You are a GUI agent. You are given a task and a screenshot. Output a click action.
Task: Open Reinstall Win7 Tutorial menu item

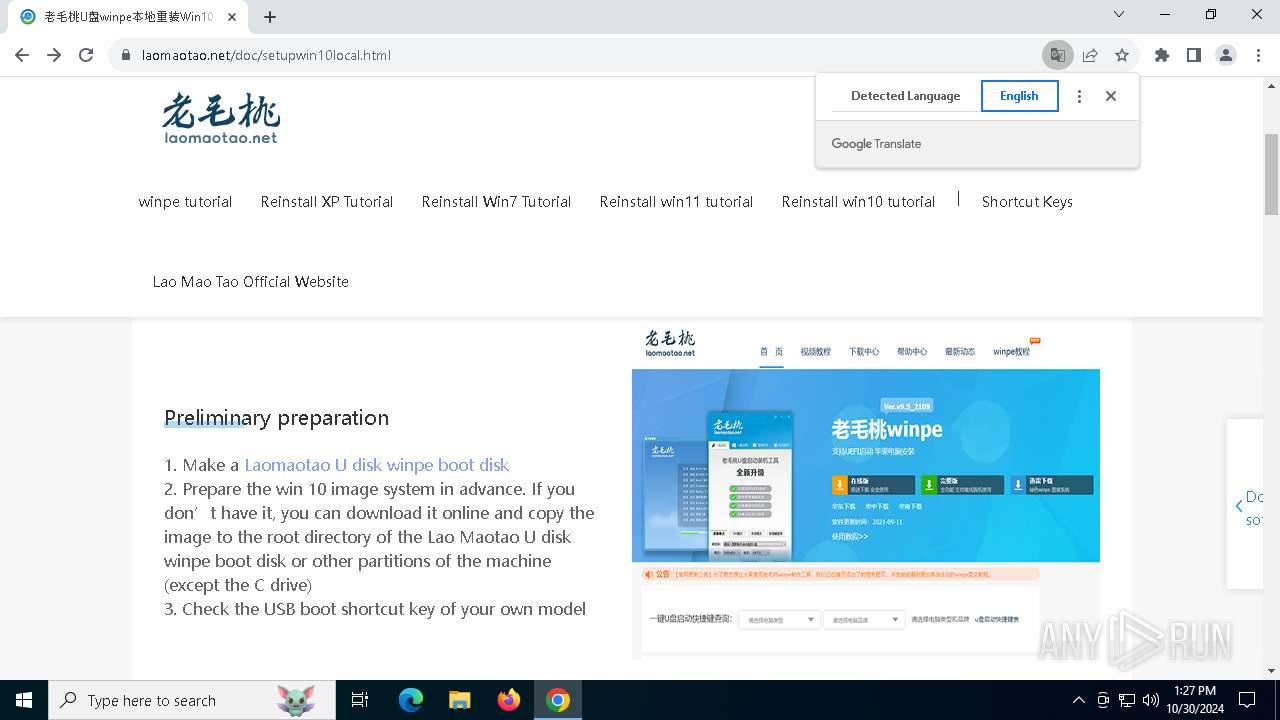496,202
